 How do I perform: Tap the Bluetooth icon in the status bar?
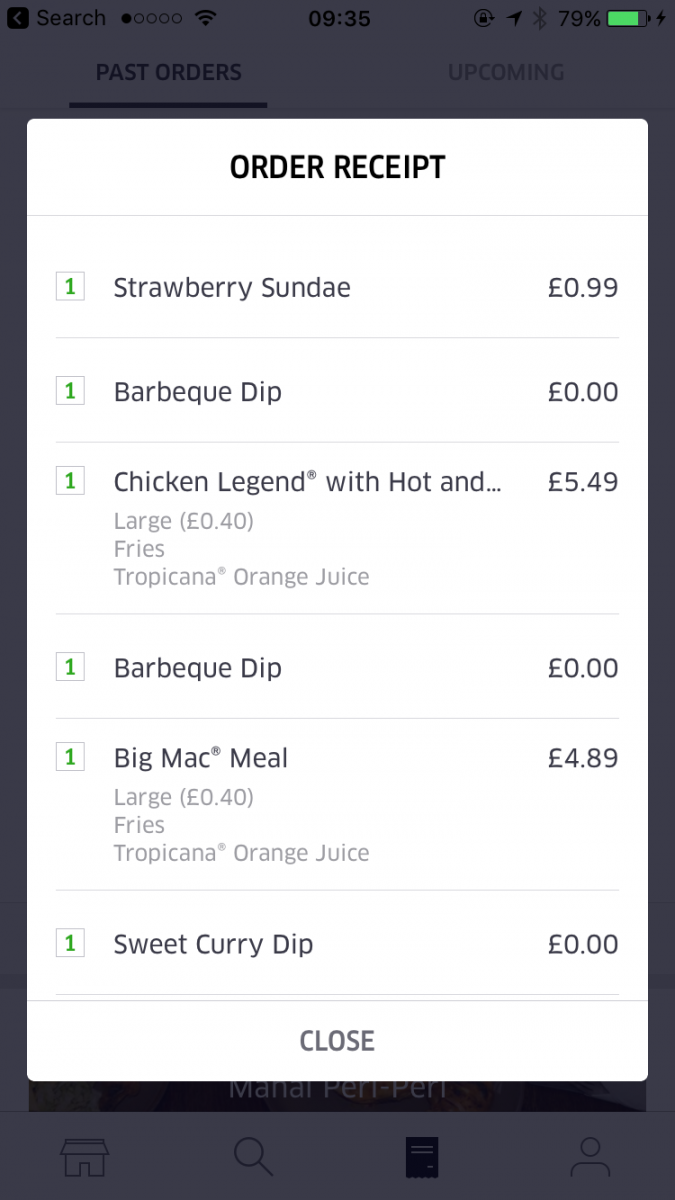(x=540, y=18)
